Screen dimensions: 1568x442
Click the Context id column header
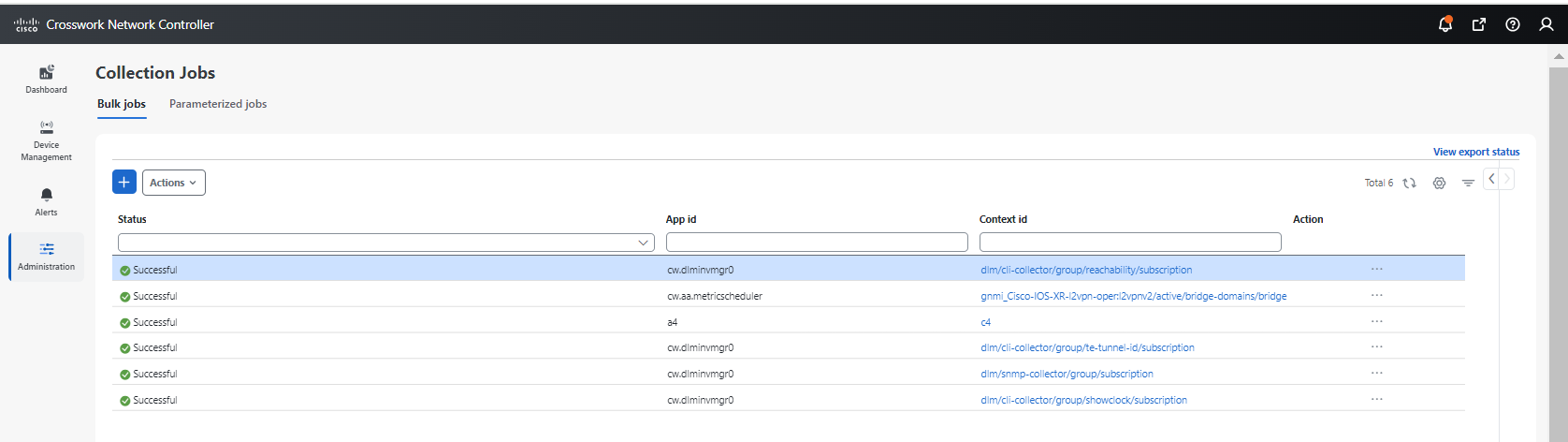click(x=1003, y=219)
